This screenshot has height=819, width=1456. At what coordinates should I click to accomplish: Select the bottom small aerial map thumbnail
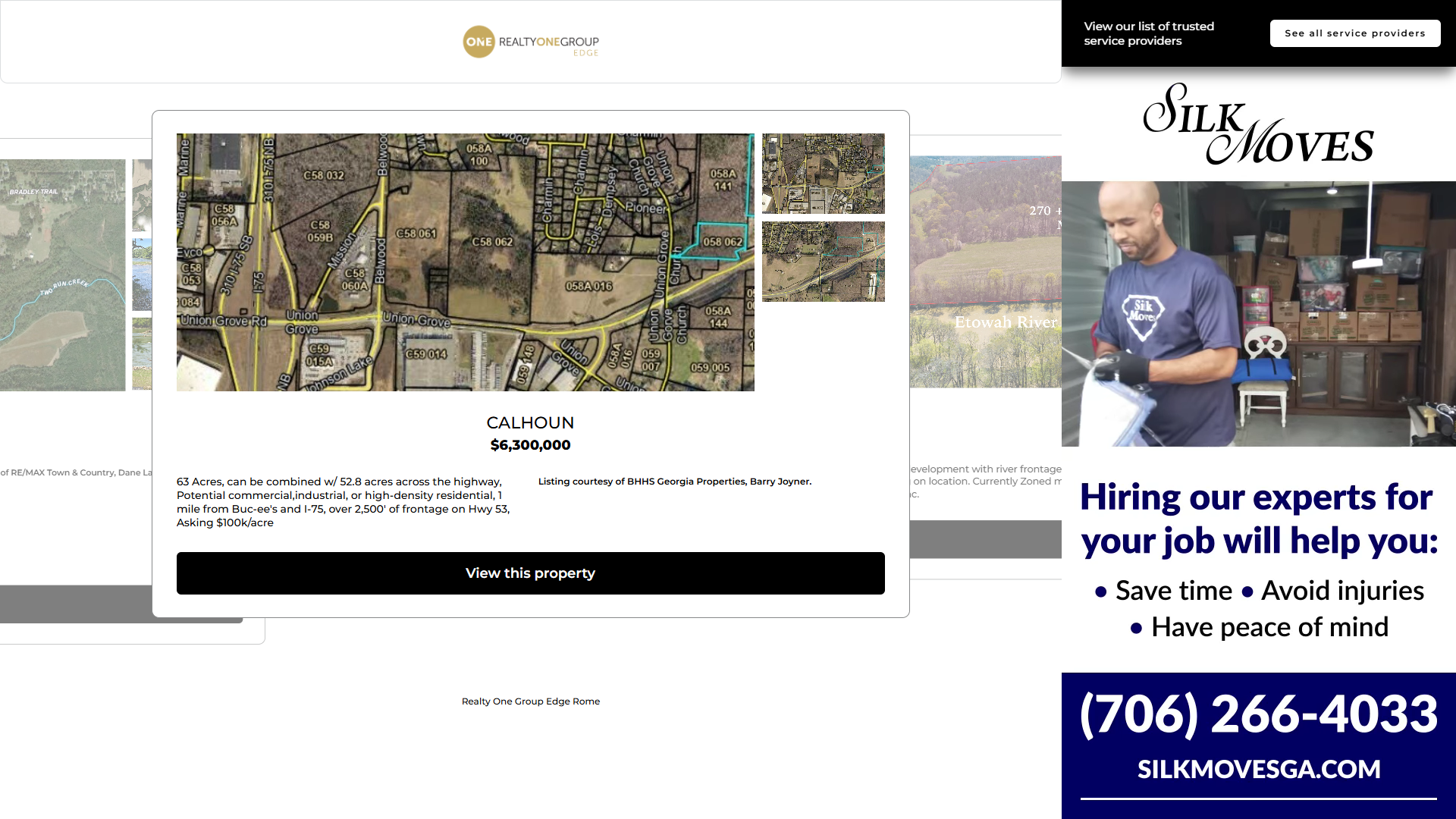(x=823, y=262)
